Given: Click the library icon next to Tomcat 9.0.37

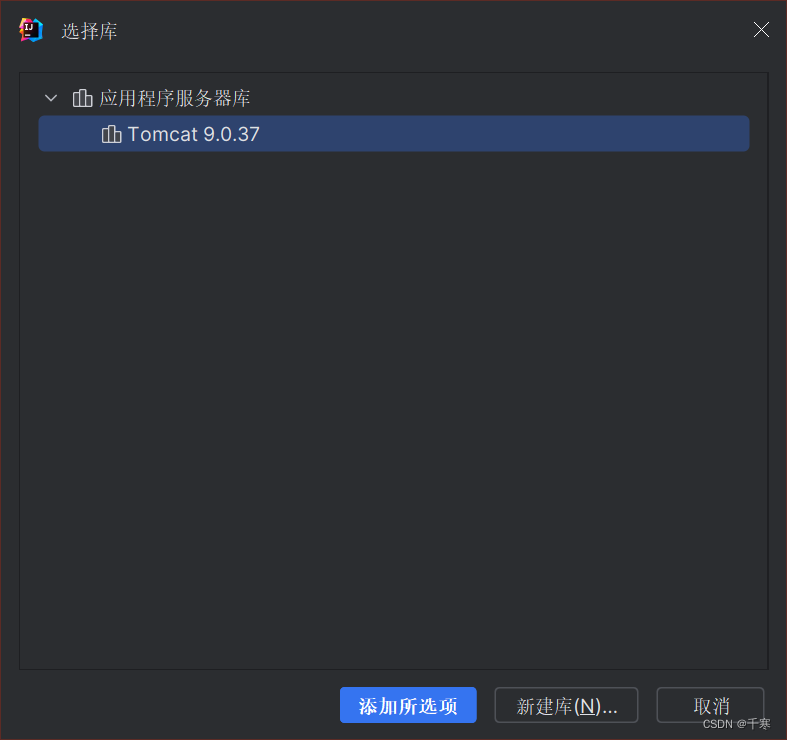Looking at the screenshot, I should tap(111, 134).
